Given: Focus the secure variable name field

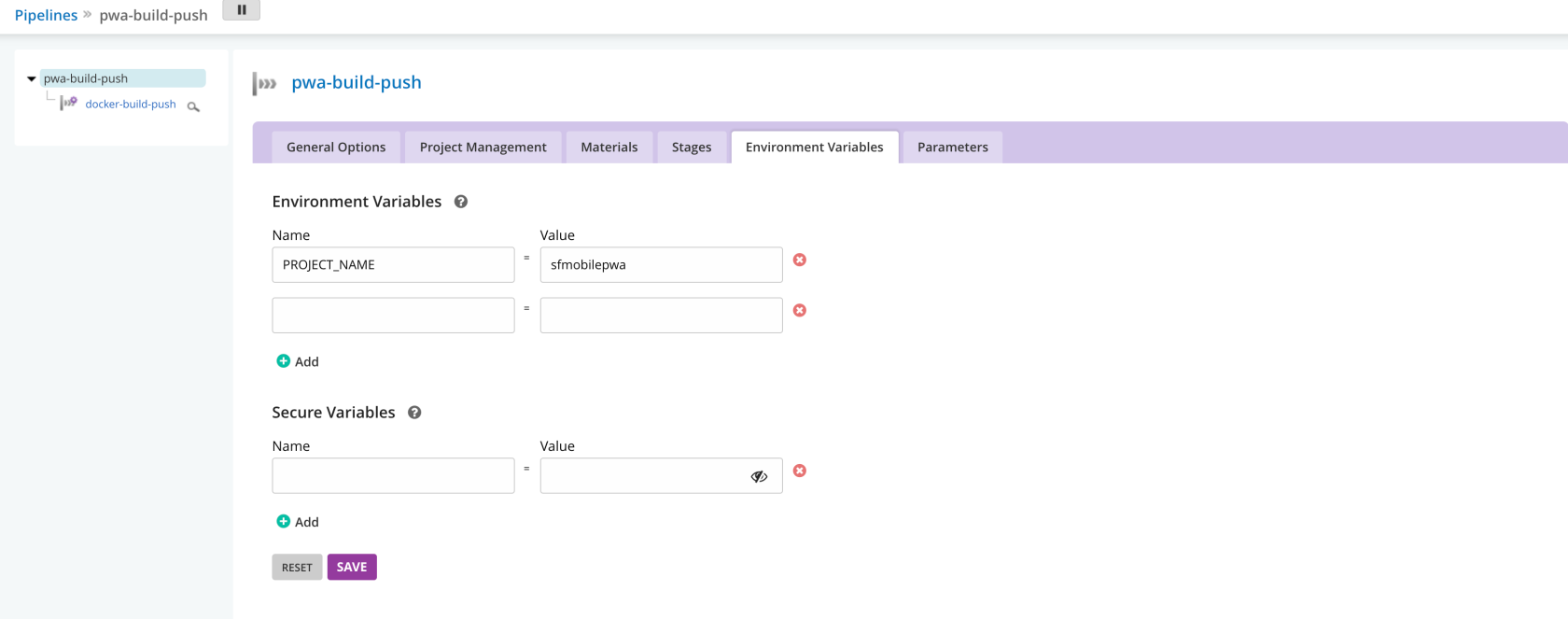Looking at the screenshot, I should point(393,476).
